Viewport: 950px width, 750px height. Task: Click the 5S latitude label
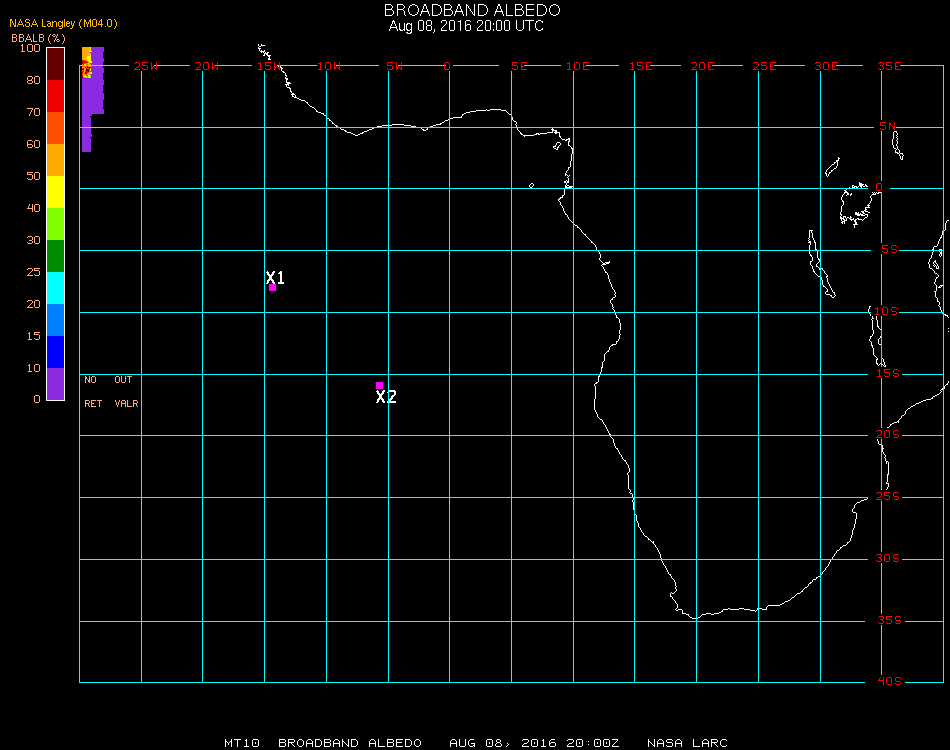889,250
